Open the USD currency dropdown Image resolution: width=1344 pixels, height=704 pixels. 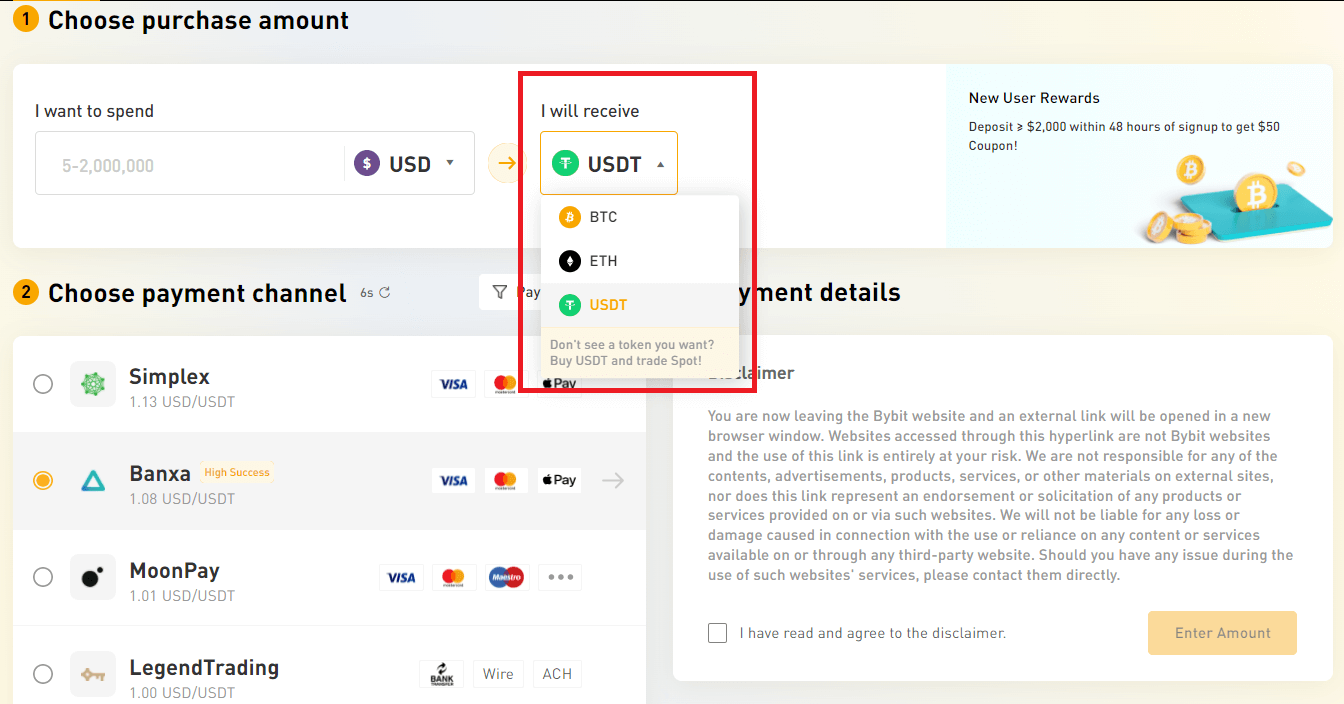[x=409, y=163]
